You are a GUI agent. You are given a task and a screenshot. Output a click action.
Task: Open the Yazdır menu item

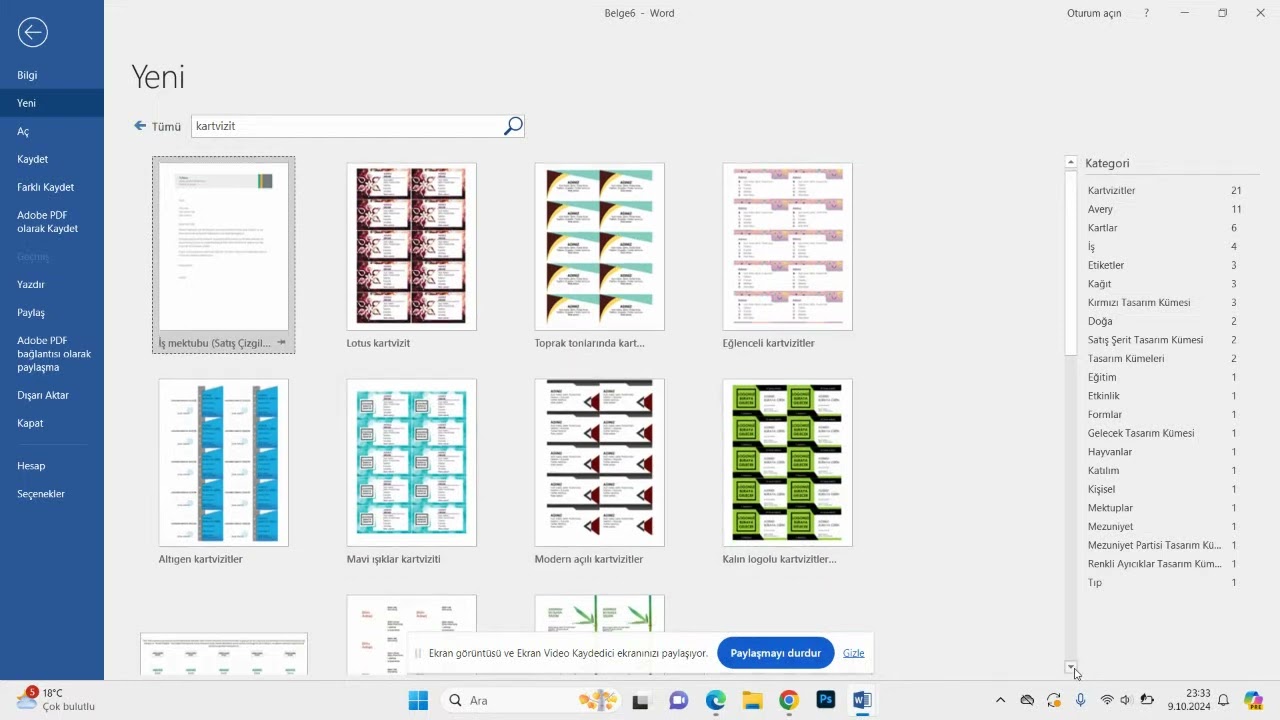pyautogui.click(x=52, y=285)
